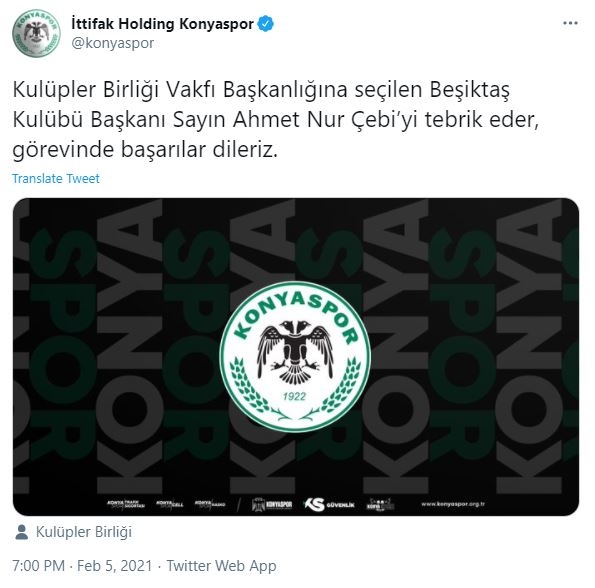
Task: Click the blue verified badge
Action: tap(266, 24)
